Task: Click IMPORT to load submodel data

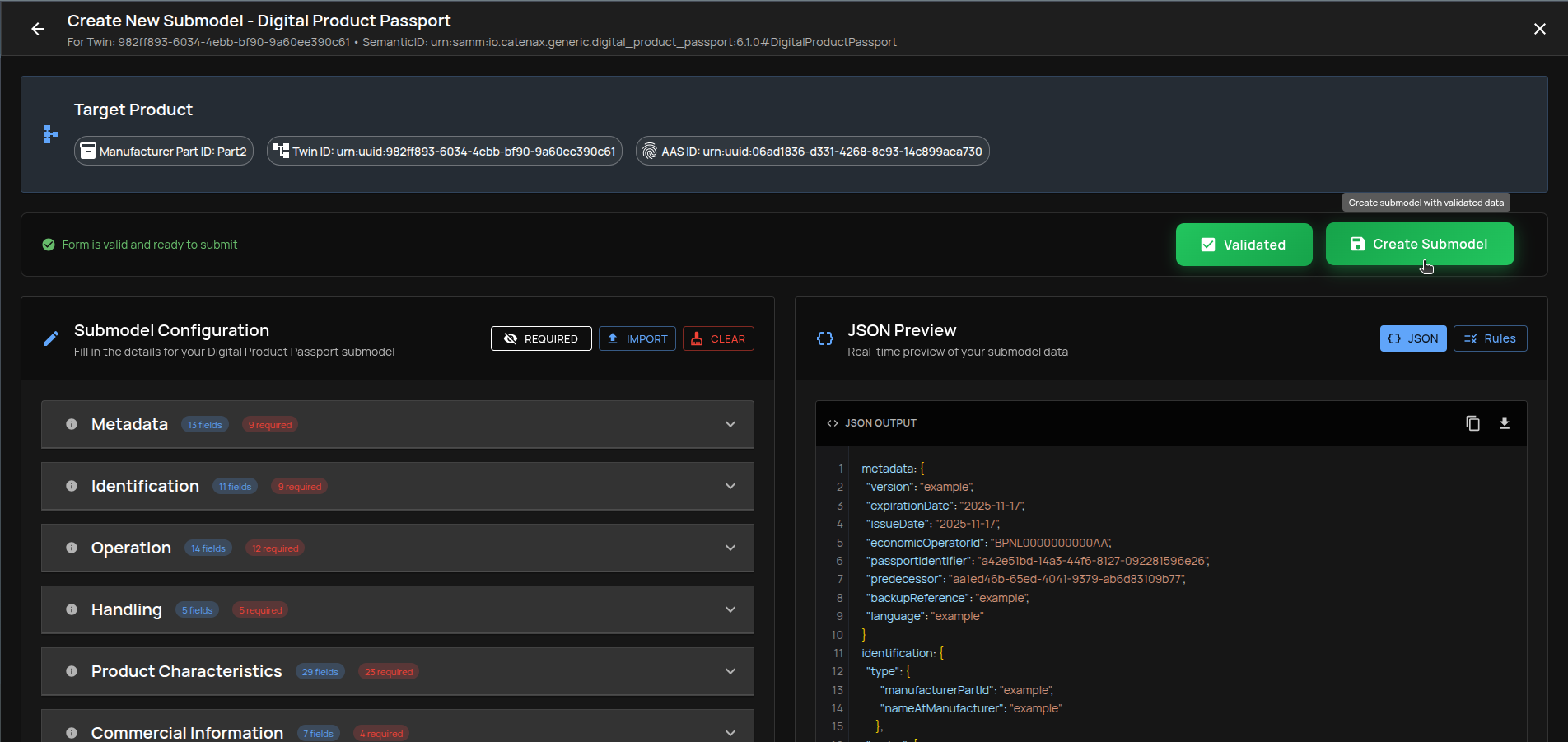Action: click(x=637, y=338)
